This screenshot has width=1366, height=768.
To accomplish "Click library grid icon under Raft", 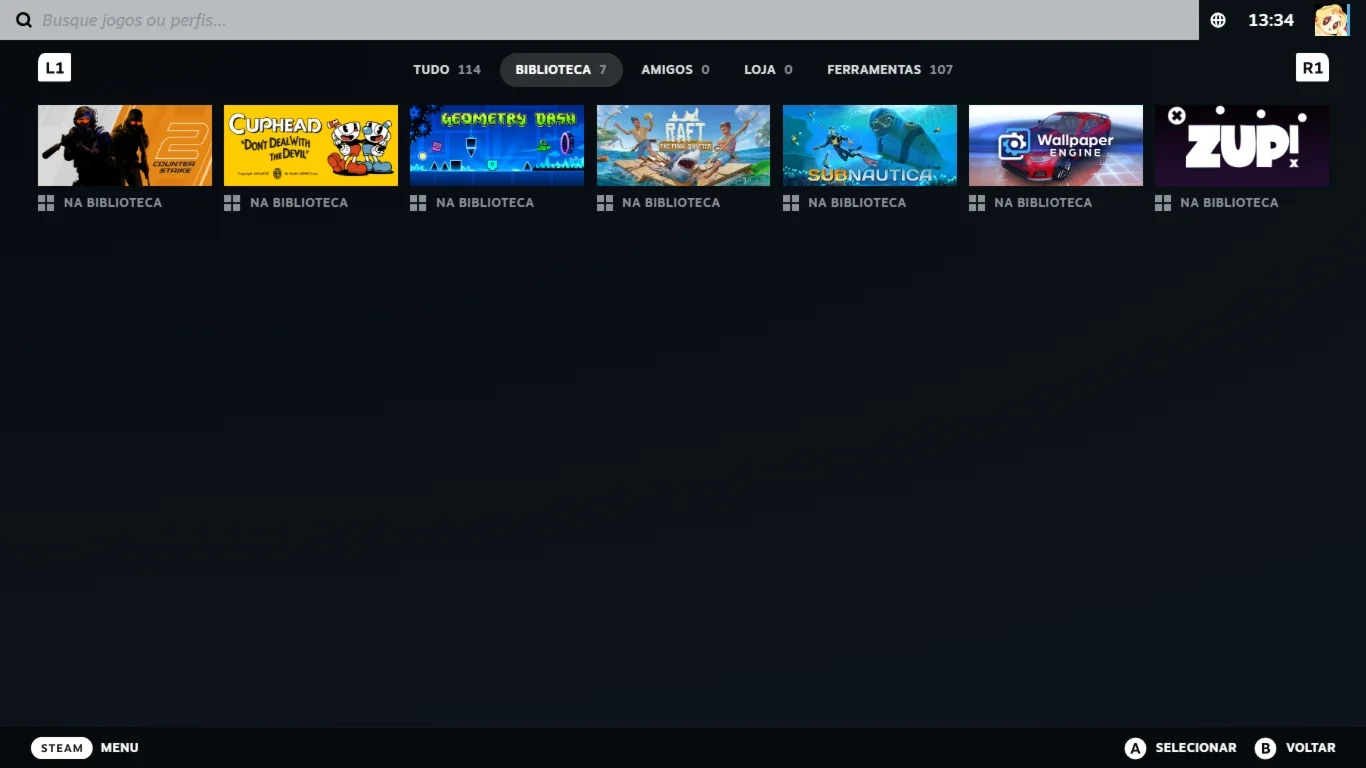I will 605,203.
